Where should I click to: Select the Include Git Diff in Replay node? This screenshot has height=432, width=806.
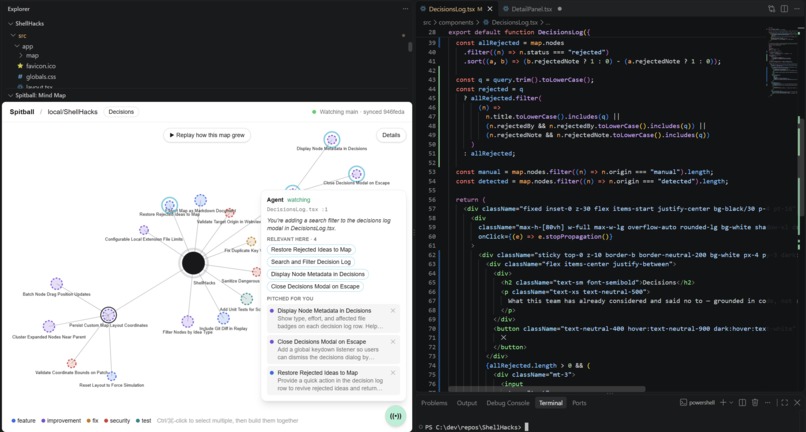pyautogui.click(x=223, y=318)
